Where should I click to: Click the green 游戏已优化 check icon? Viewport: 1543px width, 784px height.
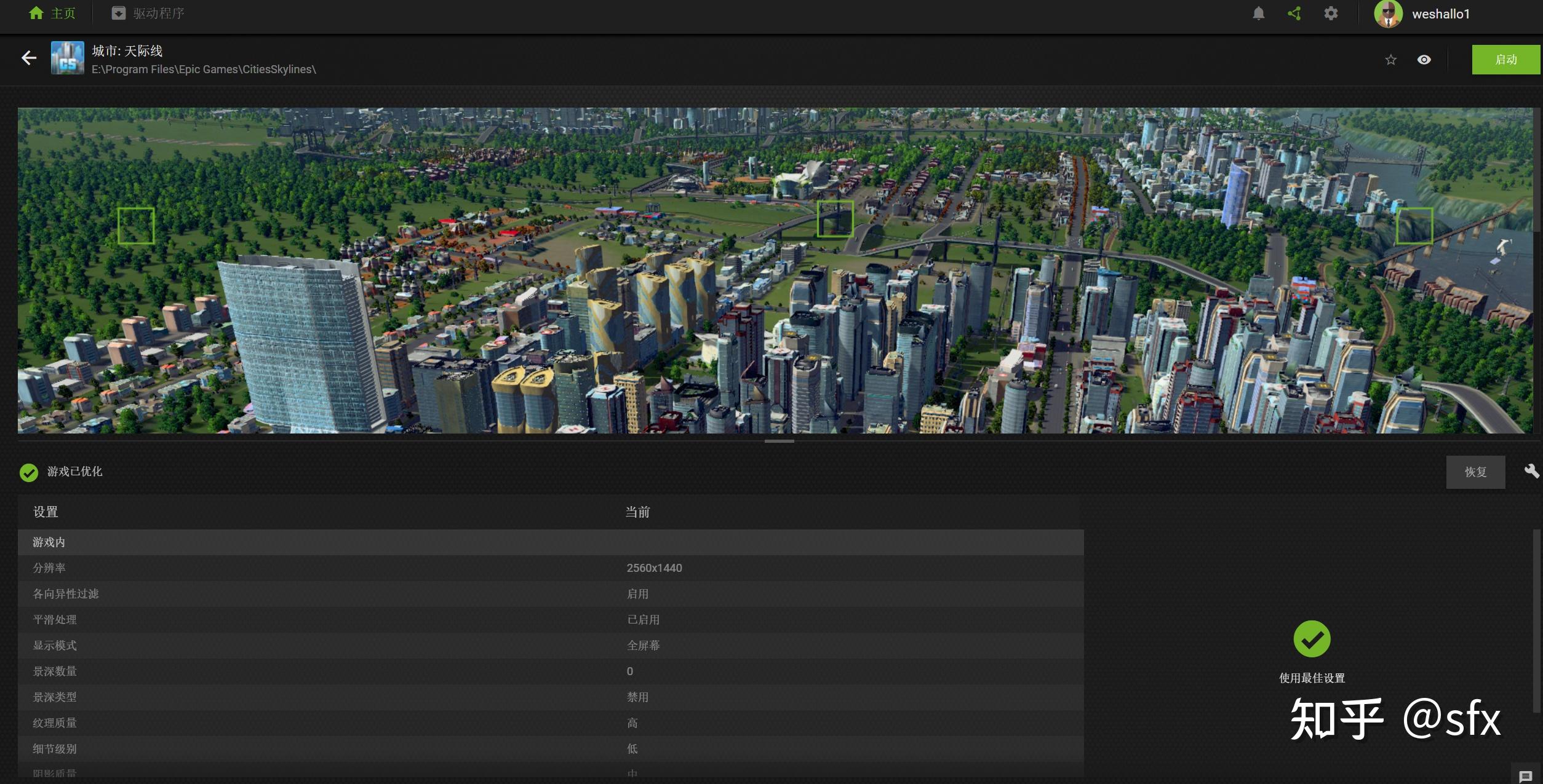point(29,472)
